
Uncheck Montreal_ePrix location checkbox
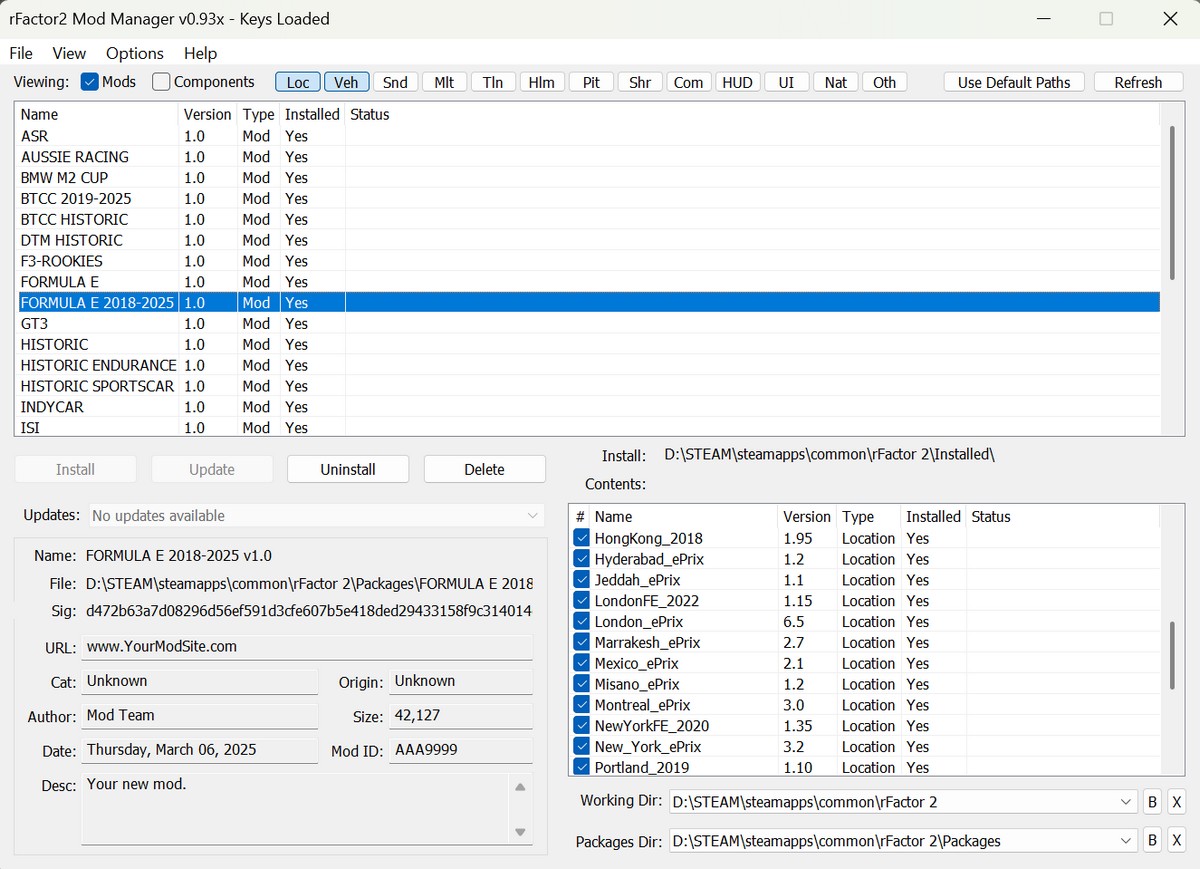click(582, 705)
